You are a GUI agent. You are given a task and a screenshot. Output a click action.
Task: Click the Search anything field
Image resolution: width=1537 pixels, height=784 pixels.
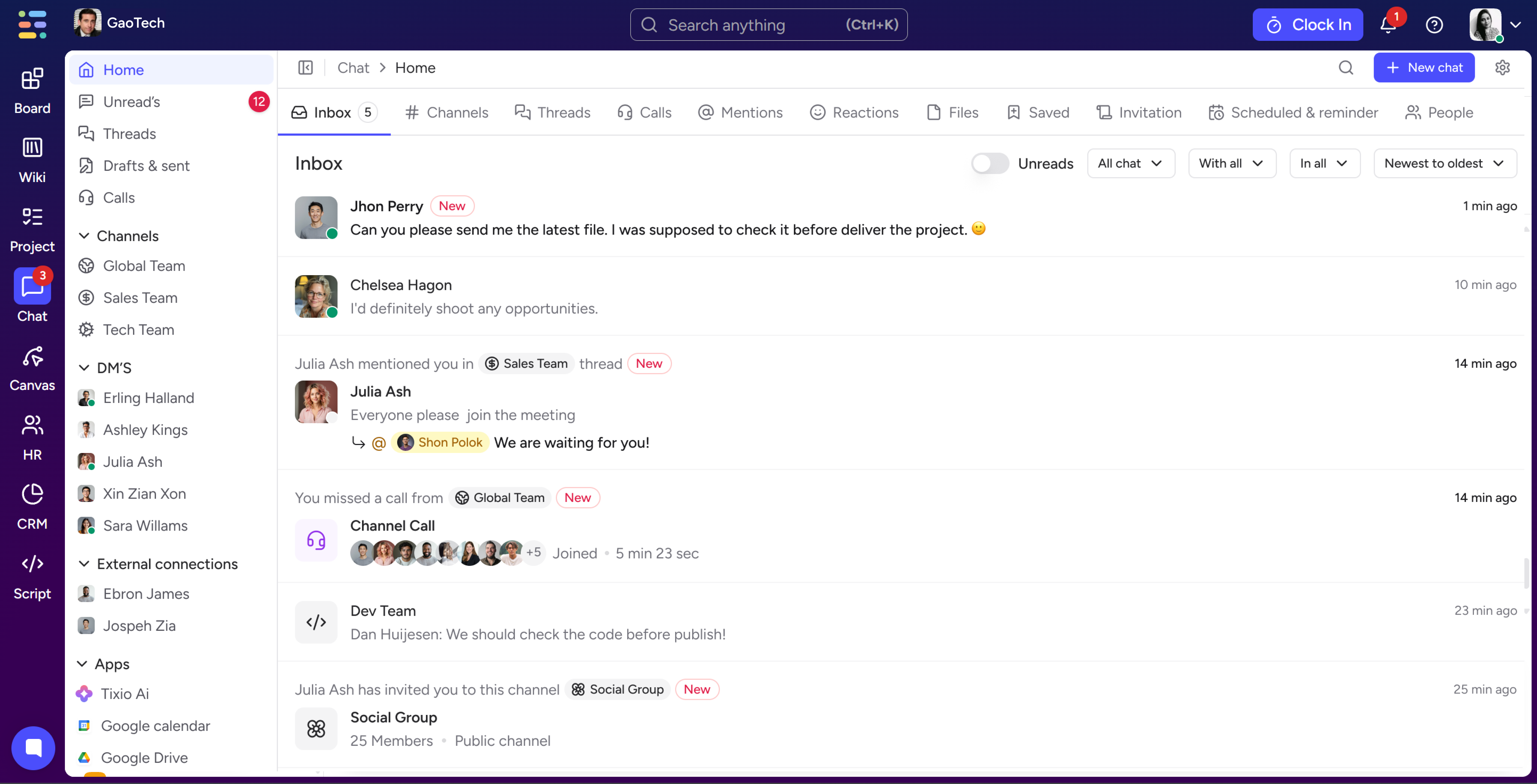[x=768, y=24]
